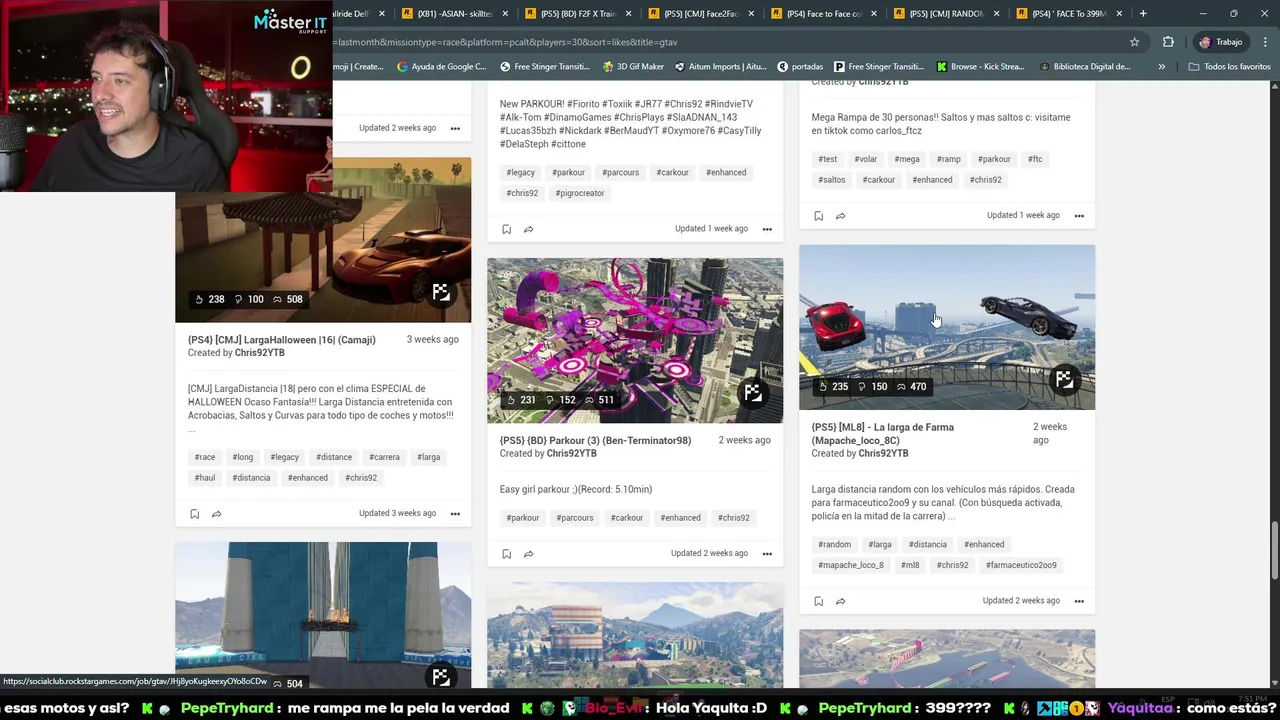This screenshot has width=1280, height=720.
Task: Switch to the {PS4} Face to Face tab
Action: 823,14
